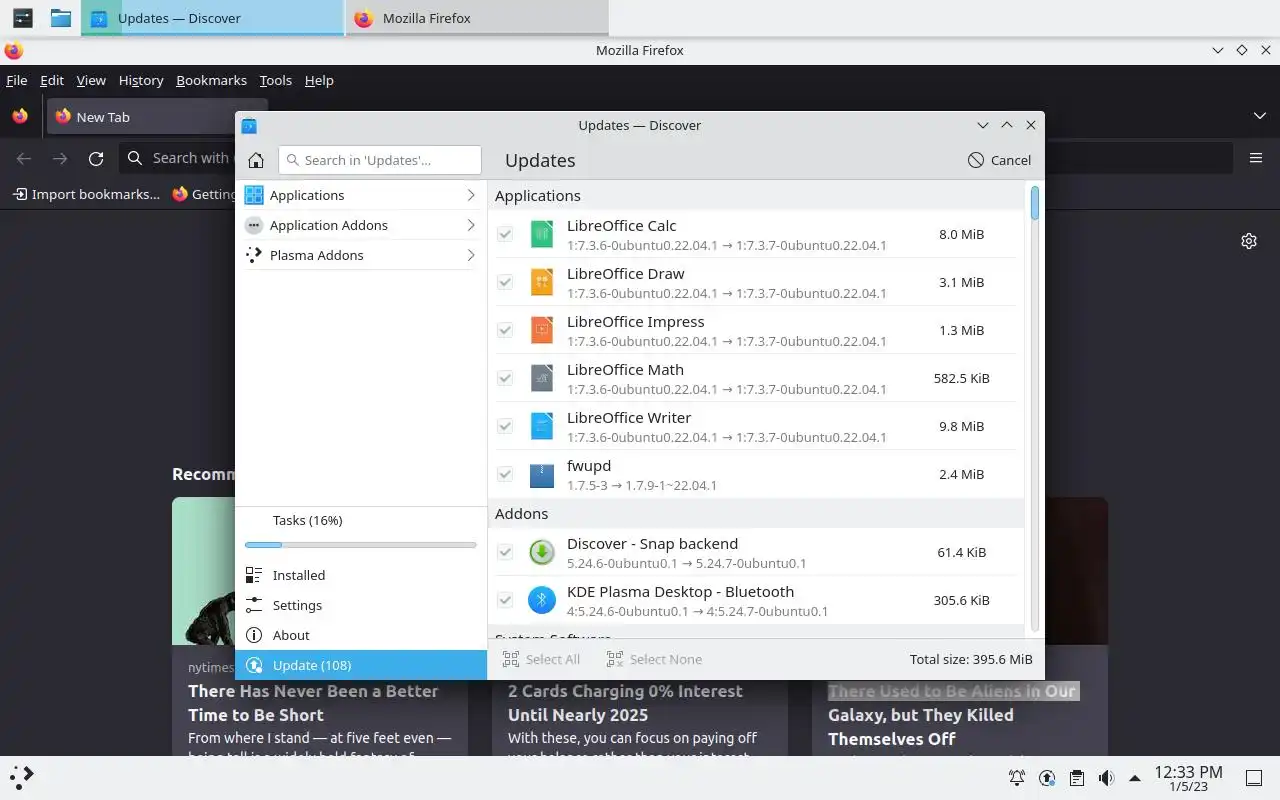
Task: Click the Installed list icon
Action: 254,575
